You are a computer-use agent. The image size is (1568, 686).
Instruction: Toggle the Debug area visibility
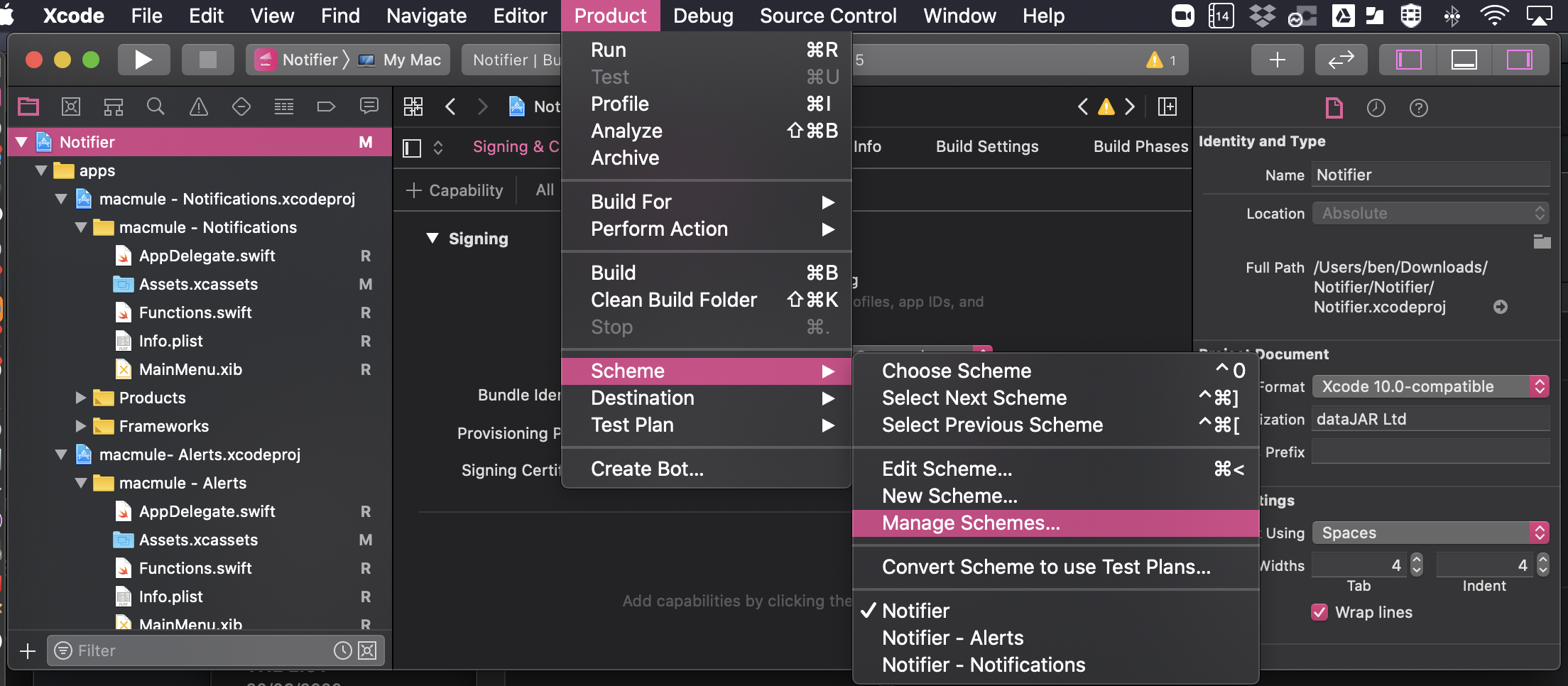point(1464,60)
